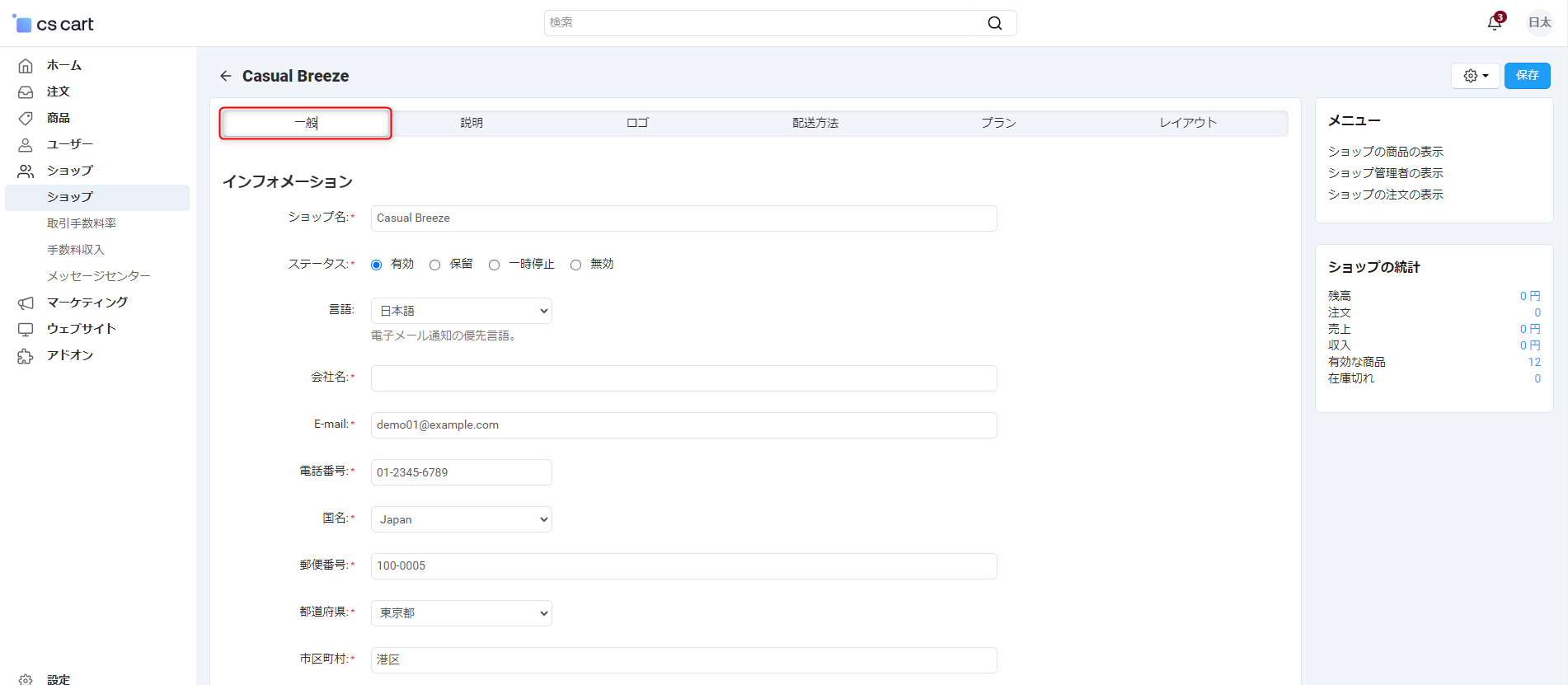
Task: Click the search magnifier icon
Action: point(995,23)
